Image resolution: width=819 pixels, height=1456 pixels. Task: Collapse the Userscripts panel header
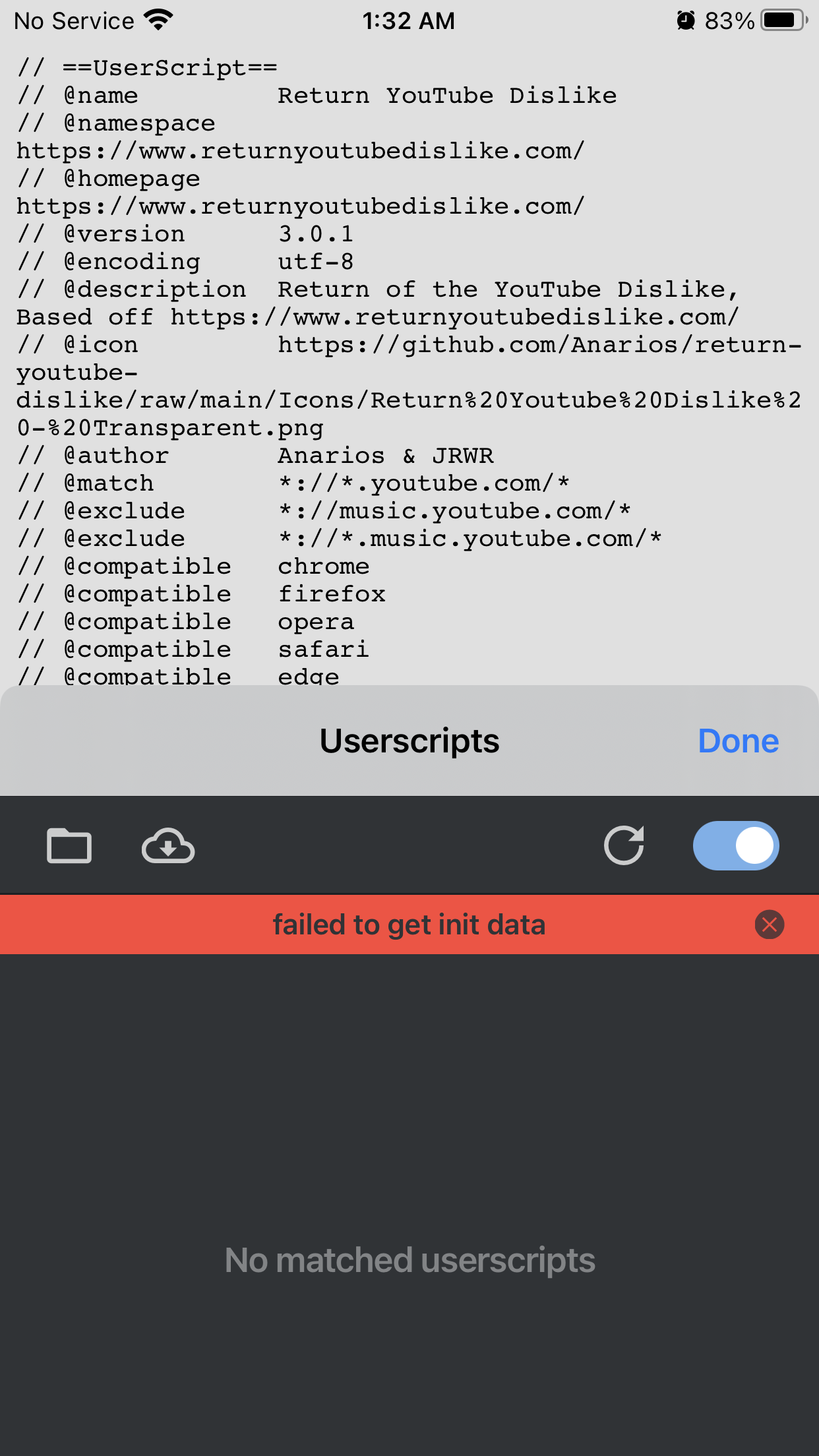click(x=409, y=740)
